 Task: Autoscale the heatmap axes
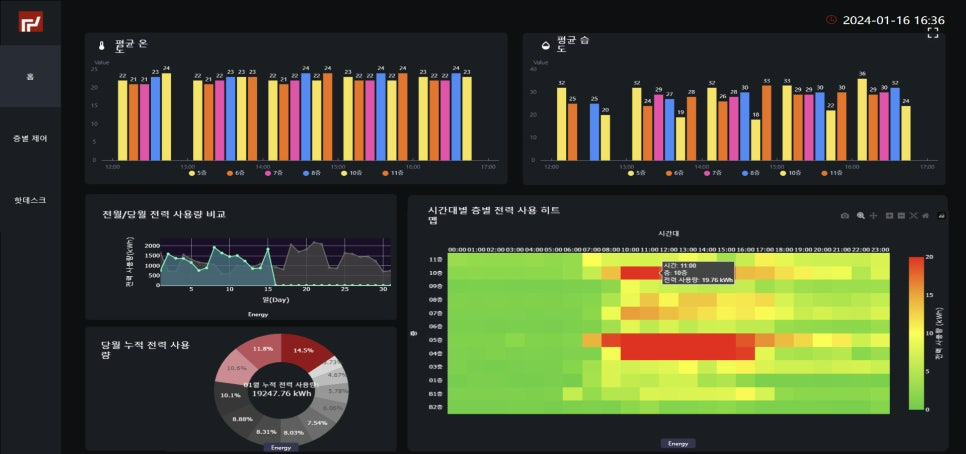click(x=913, y=216)
